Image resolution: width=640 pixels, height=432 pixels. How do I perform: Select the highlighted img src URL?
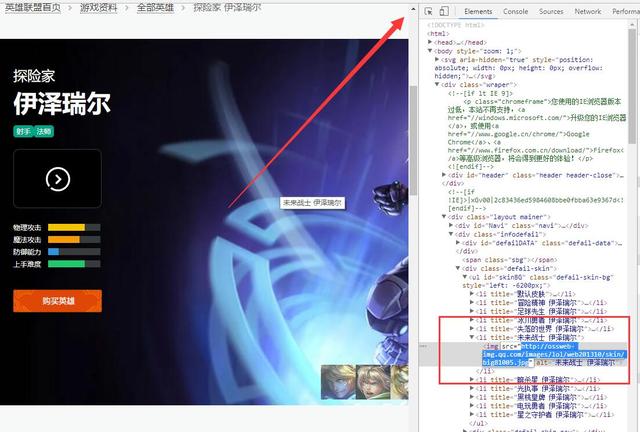click(553, 354)
